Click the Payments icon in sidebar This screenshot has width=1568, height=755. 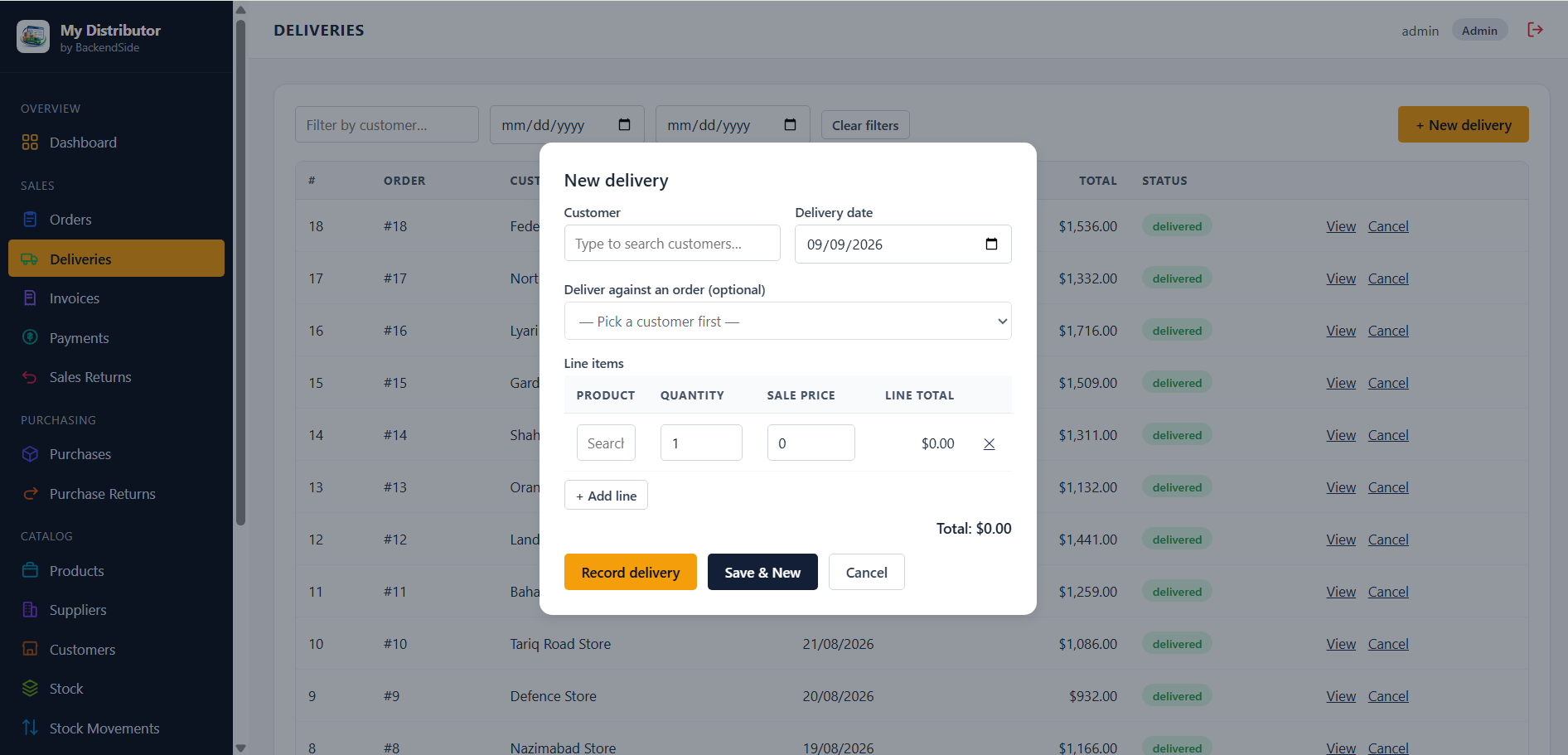[x=30, y=337]
